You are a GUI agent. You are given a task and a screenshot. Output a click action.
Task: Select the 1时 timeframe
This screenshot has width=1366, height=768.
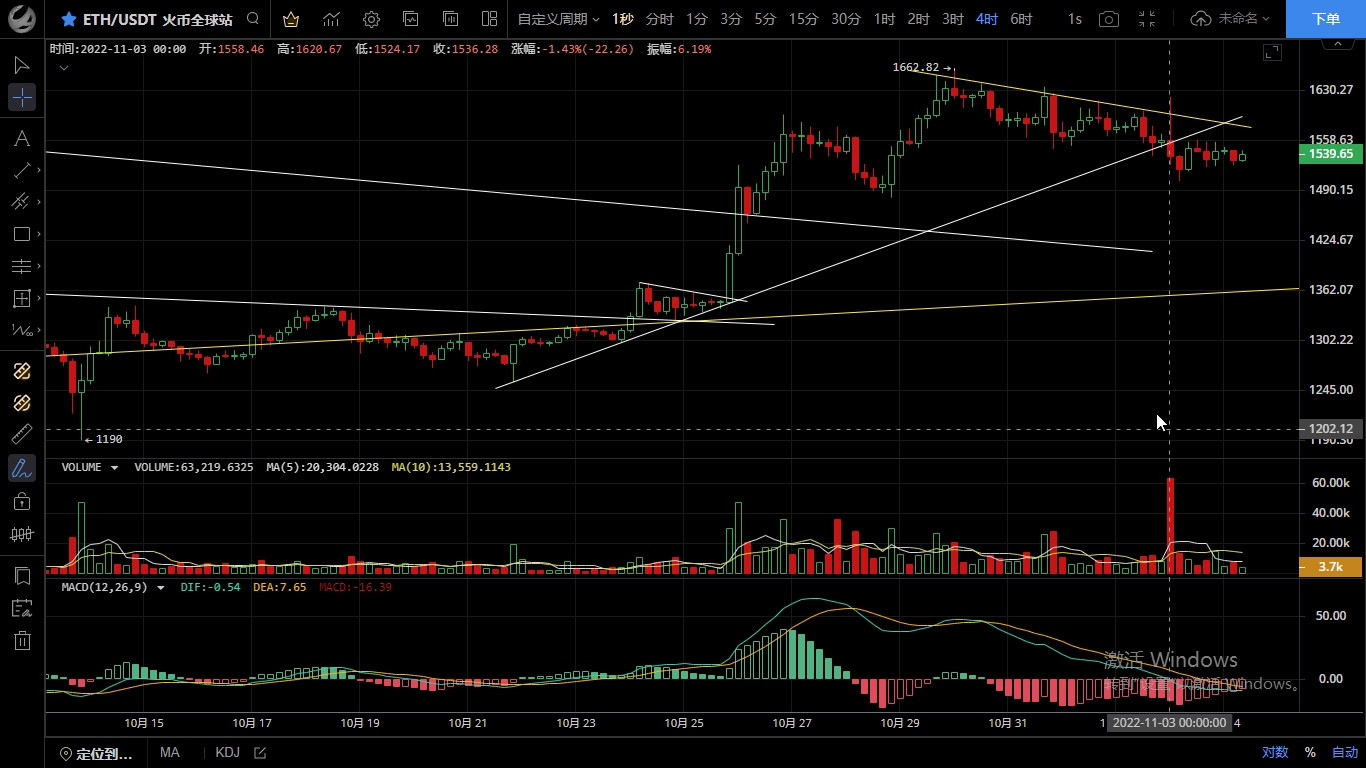[x=884, y=19]
